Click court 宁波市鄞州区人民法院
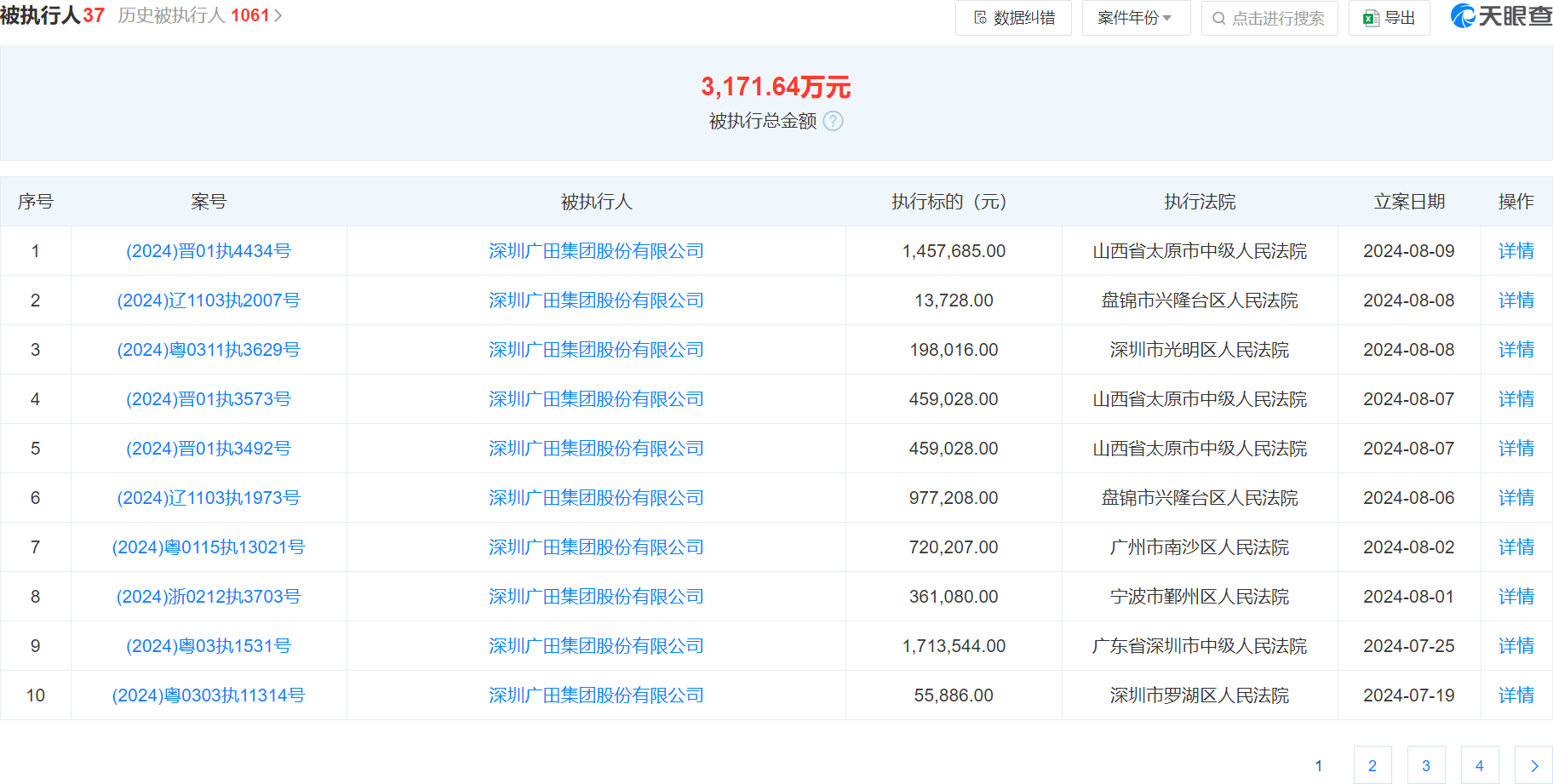Viewport: 1553px width, 784px height. pyautogui.click(x=1200, y=597)
